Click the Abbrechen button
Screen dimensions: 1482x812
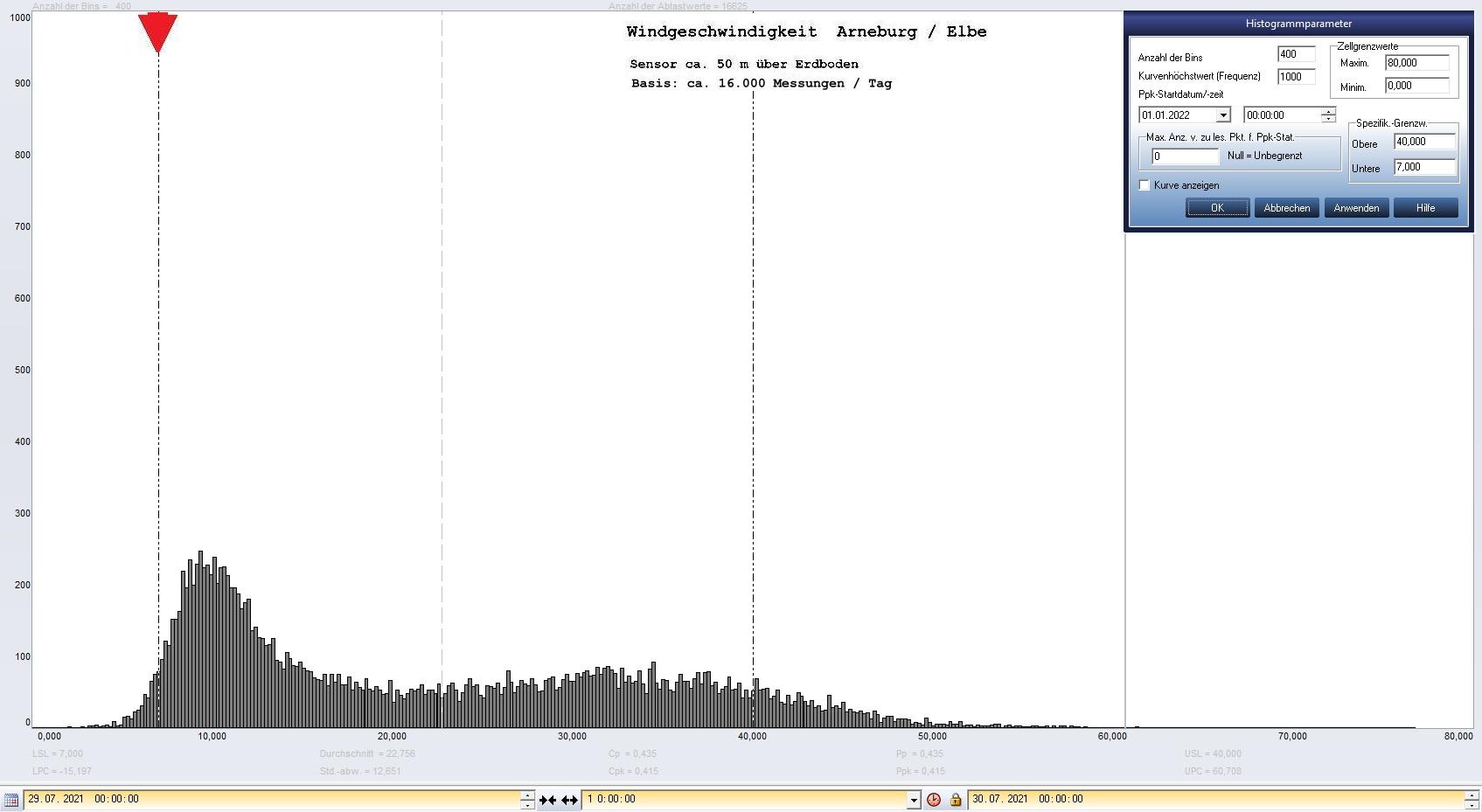pos(1286,208)
